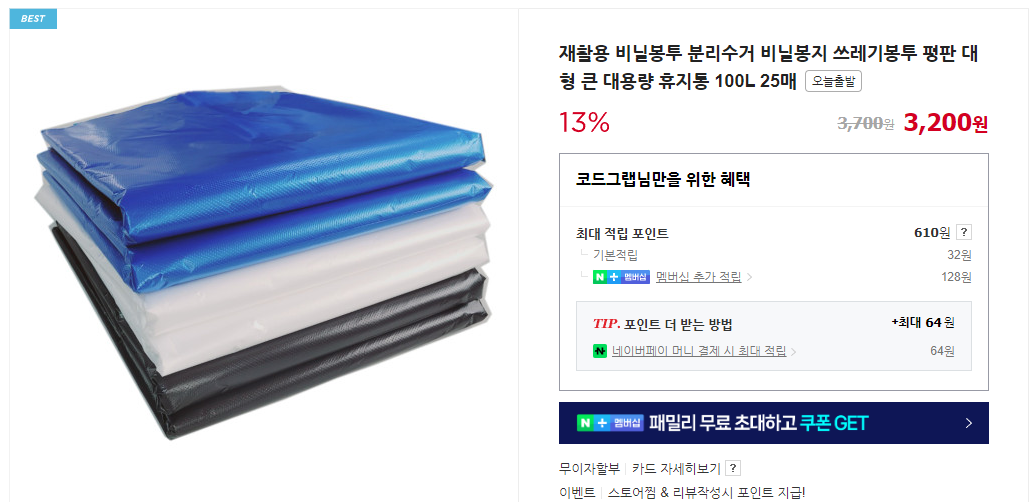Open the 멤버십 추가 적립 link

click(x=698, y=277)
